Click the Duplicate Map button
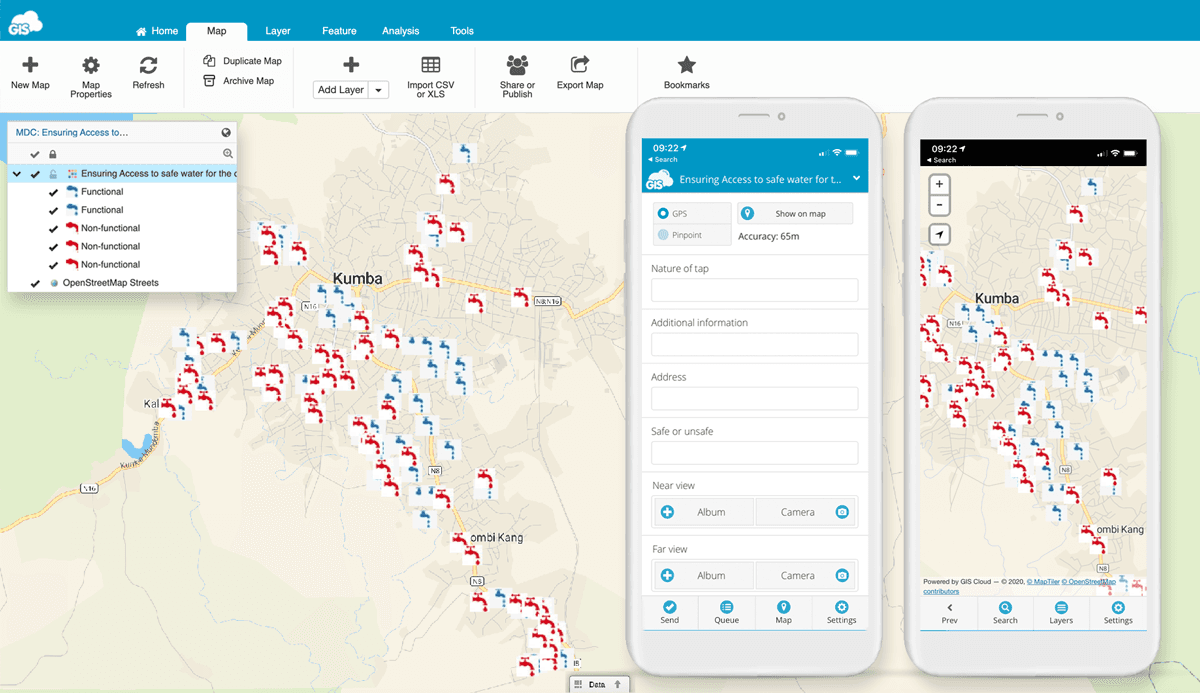This screenshot has height=693, width=1200. (x=242, y=61)
